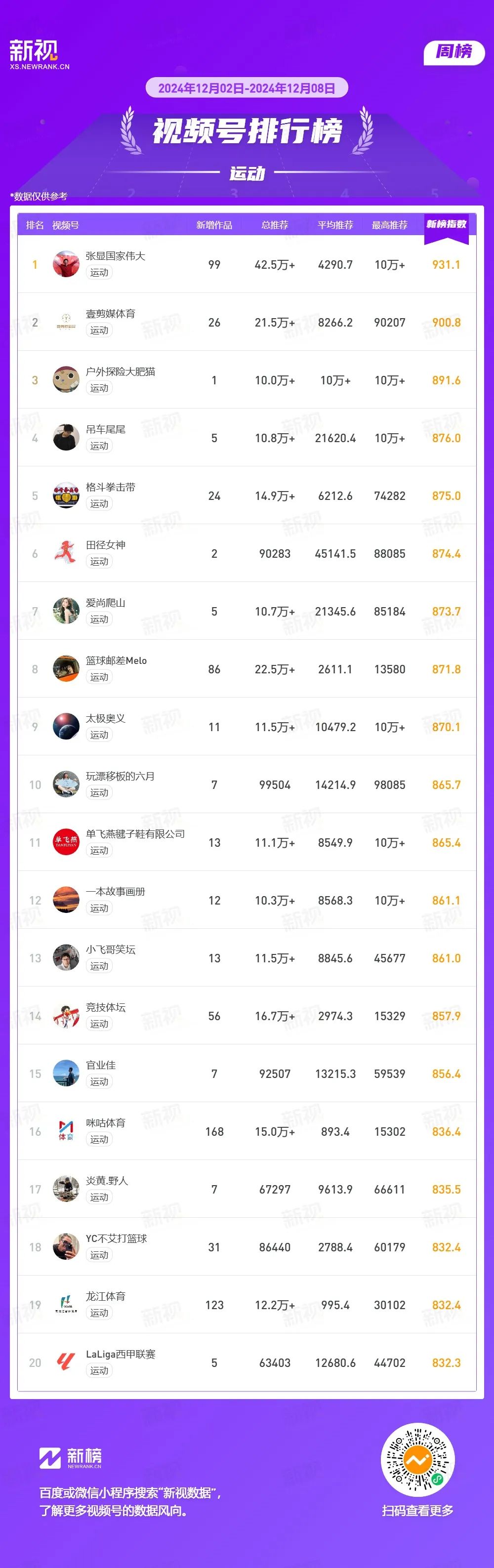Screen dimensions: 494x1568
Task: Open avatar of 张显国家伟大
Action: pos(66,264)
